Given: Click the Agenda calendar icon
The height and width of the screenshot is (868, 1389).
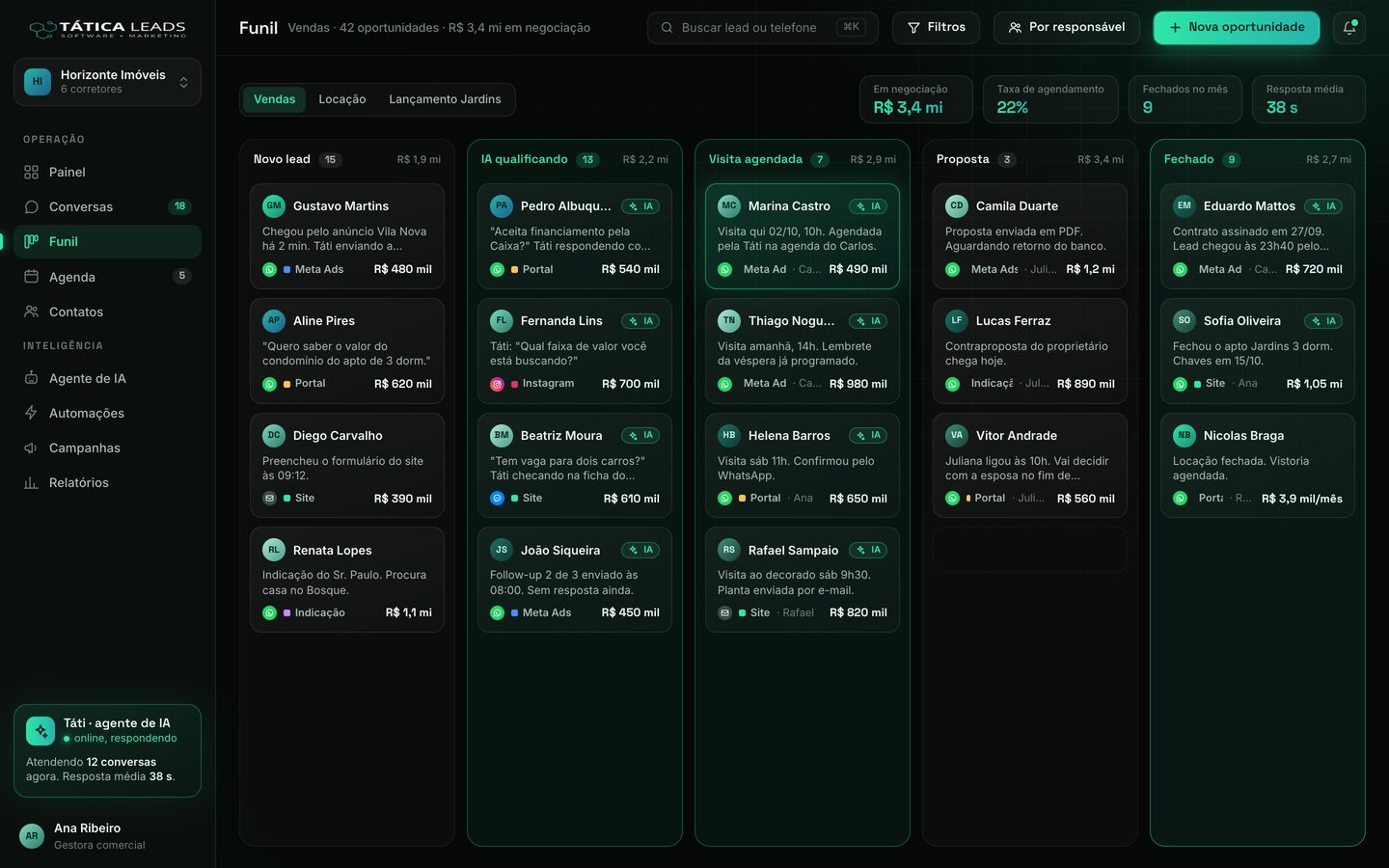Looking at the screenshot, I should coord(32,277).
